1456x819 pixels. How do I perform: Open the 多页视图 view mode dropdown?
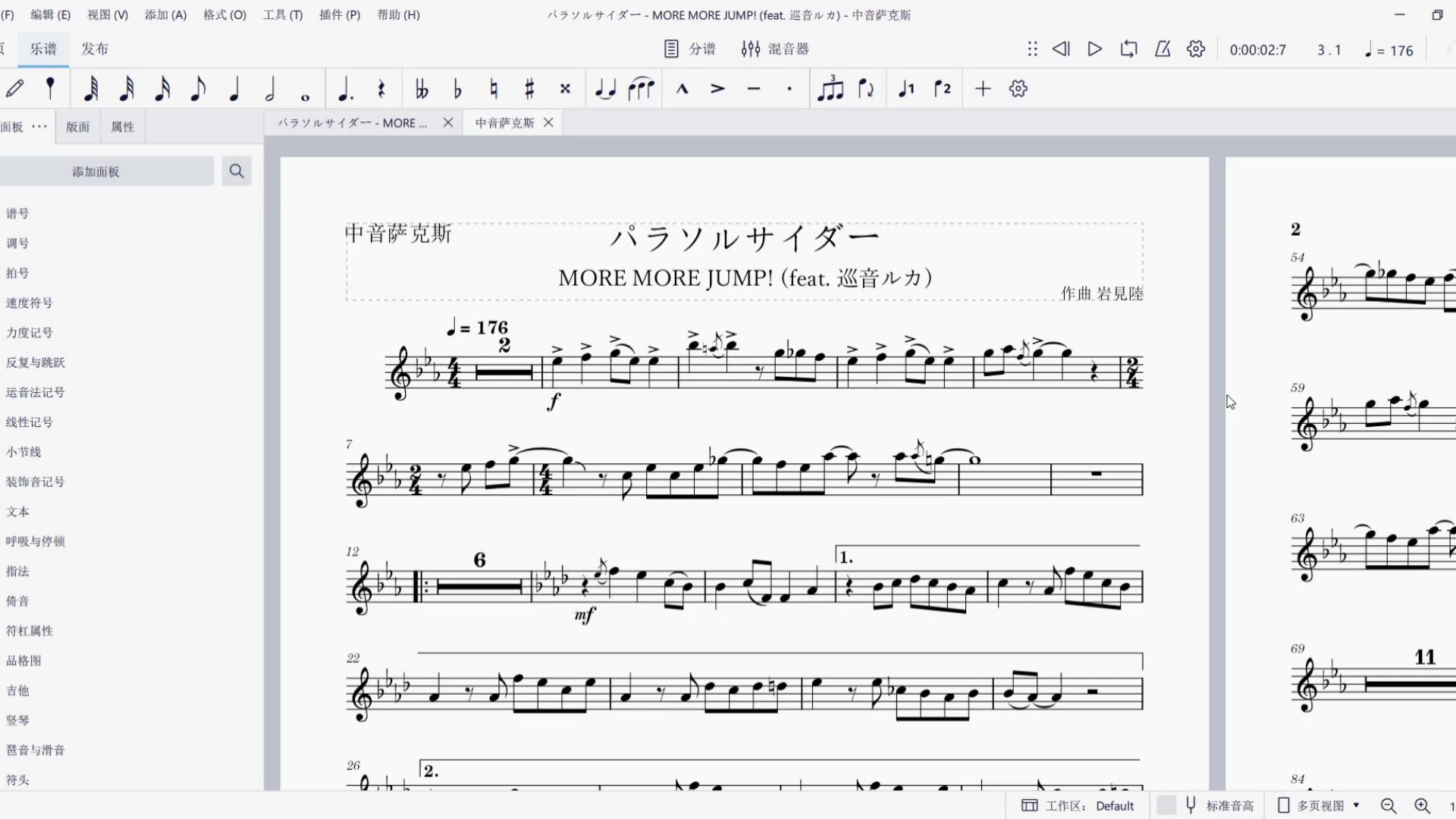1319,805
